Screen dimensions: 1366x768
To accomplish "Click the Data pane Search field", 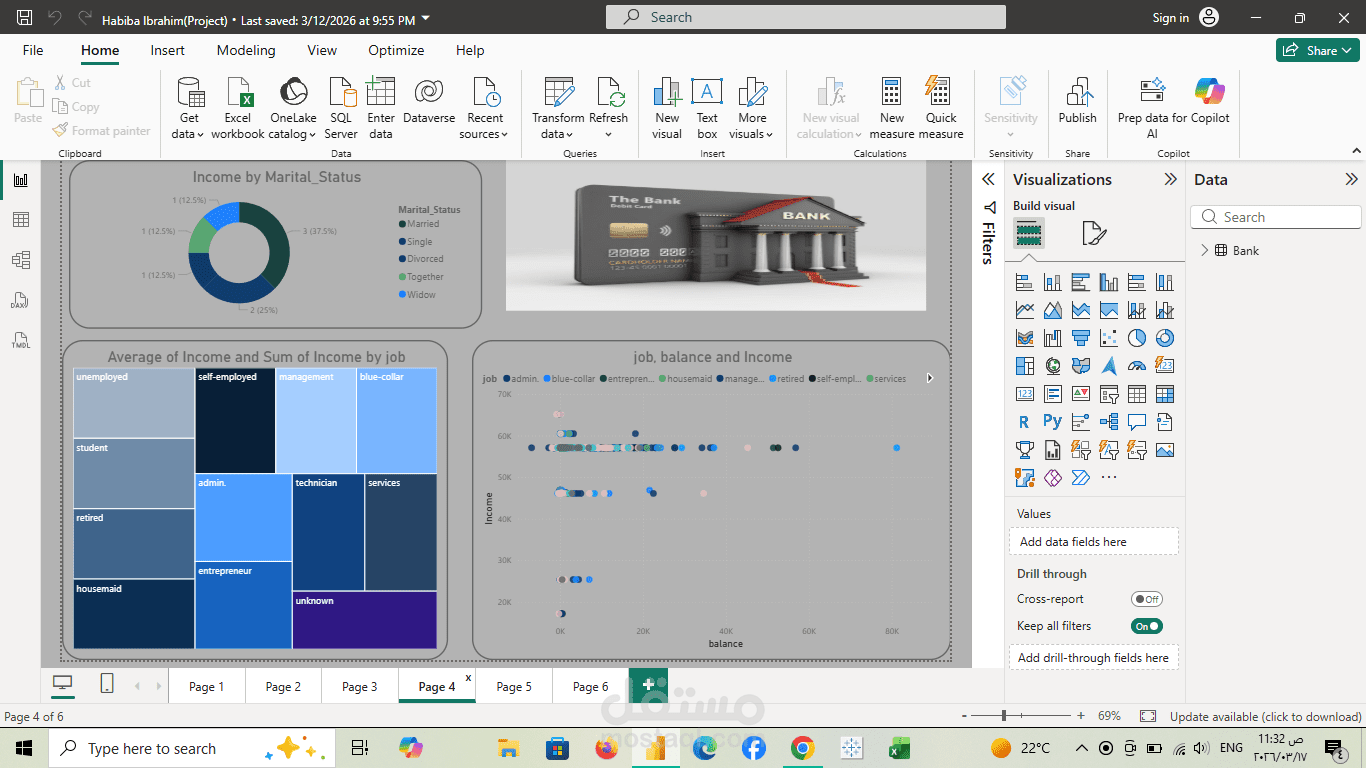I will (1275, 217).
